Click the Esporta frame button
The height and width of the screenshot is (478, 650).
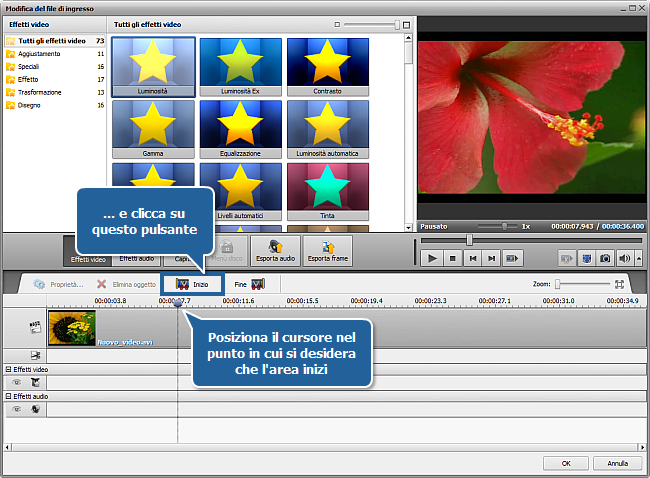(x=327, y=251)
